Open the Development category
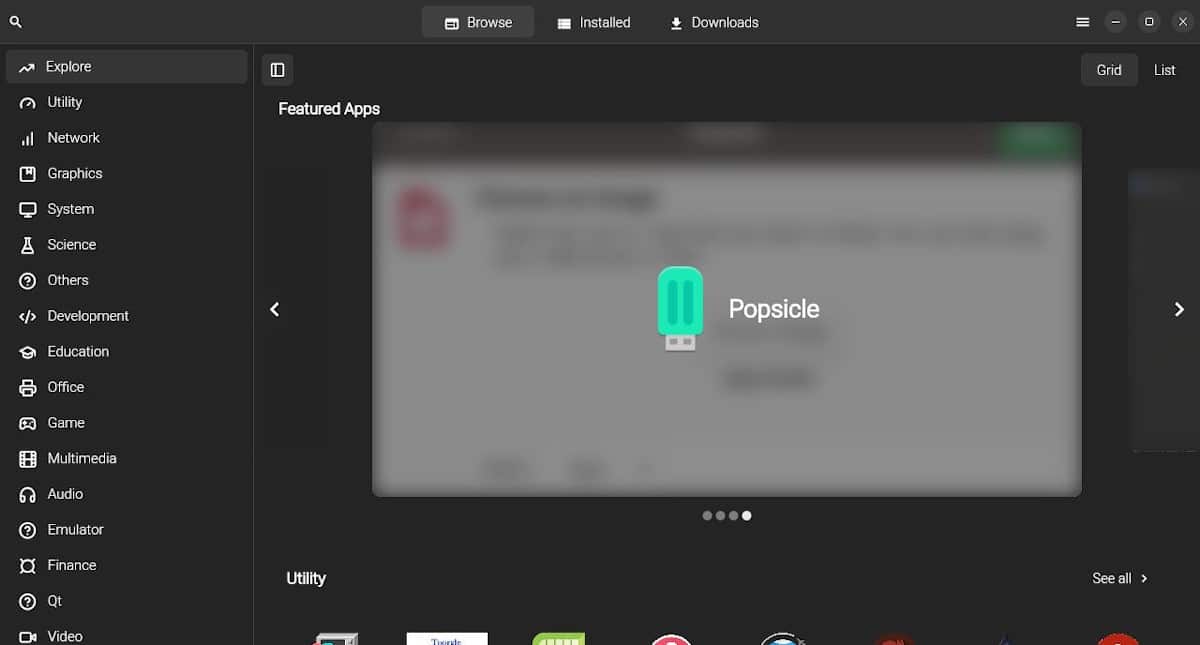Image resolution: width=1200 pixels, height=645 pixels. click(x=88, y=315)
